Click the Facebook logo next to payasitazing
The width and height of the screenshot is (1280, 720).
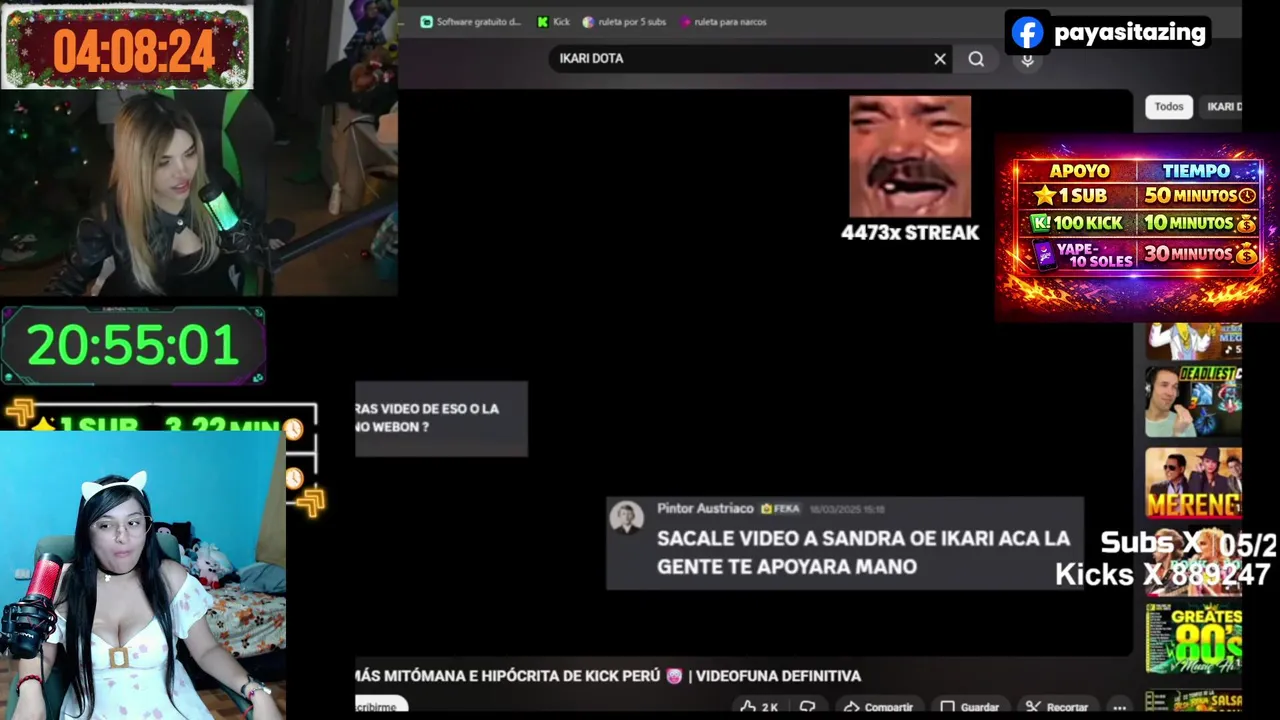click(x=1027, y=33)
